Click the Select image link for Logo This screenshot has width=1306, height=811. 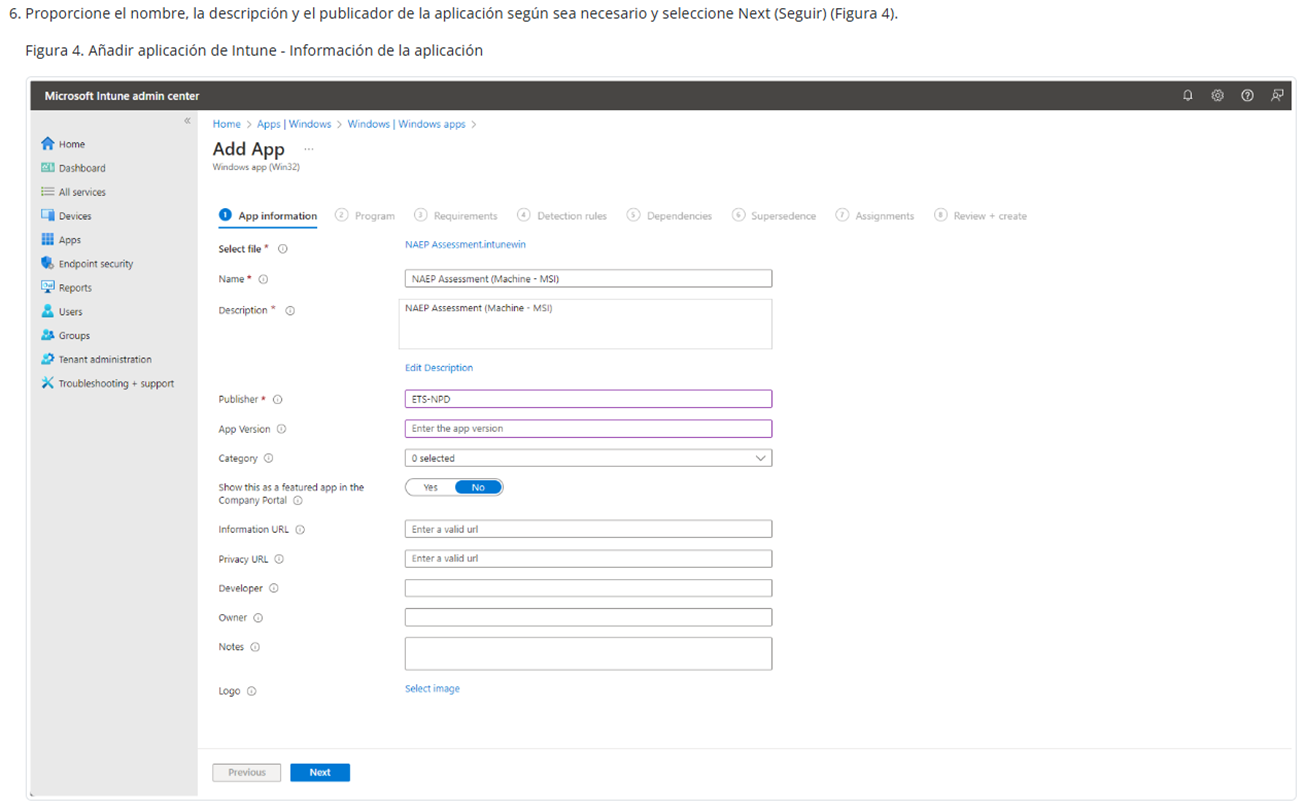point(432,689)
